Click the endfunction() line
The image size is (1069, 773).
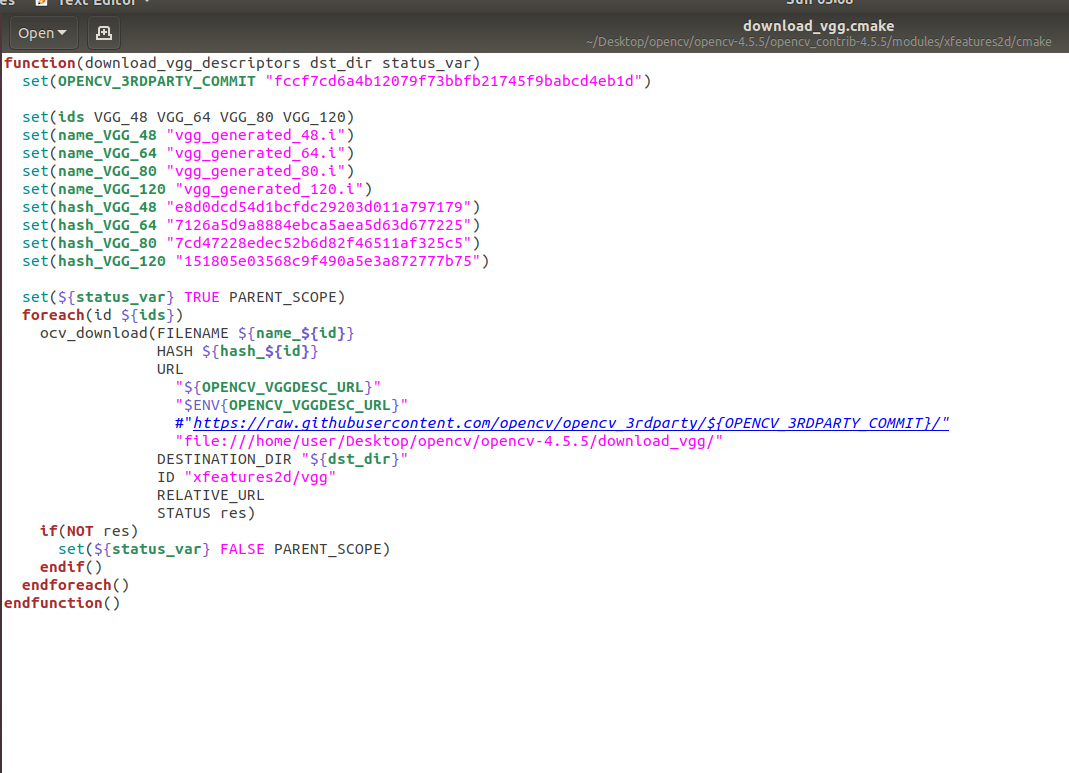pos(62,603)
